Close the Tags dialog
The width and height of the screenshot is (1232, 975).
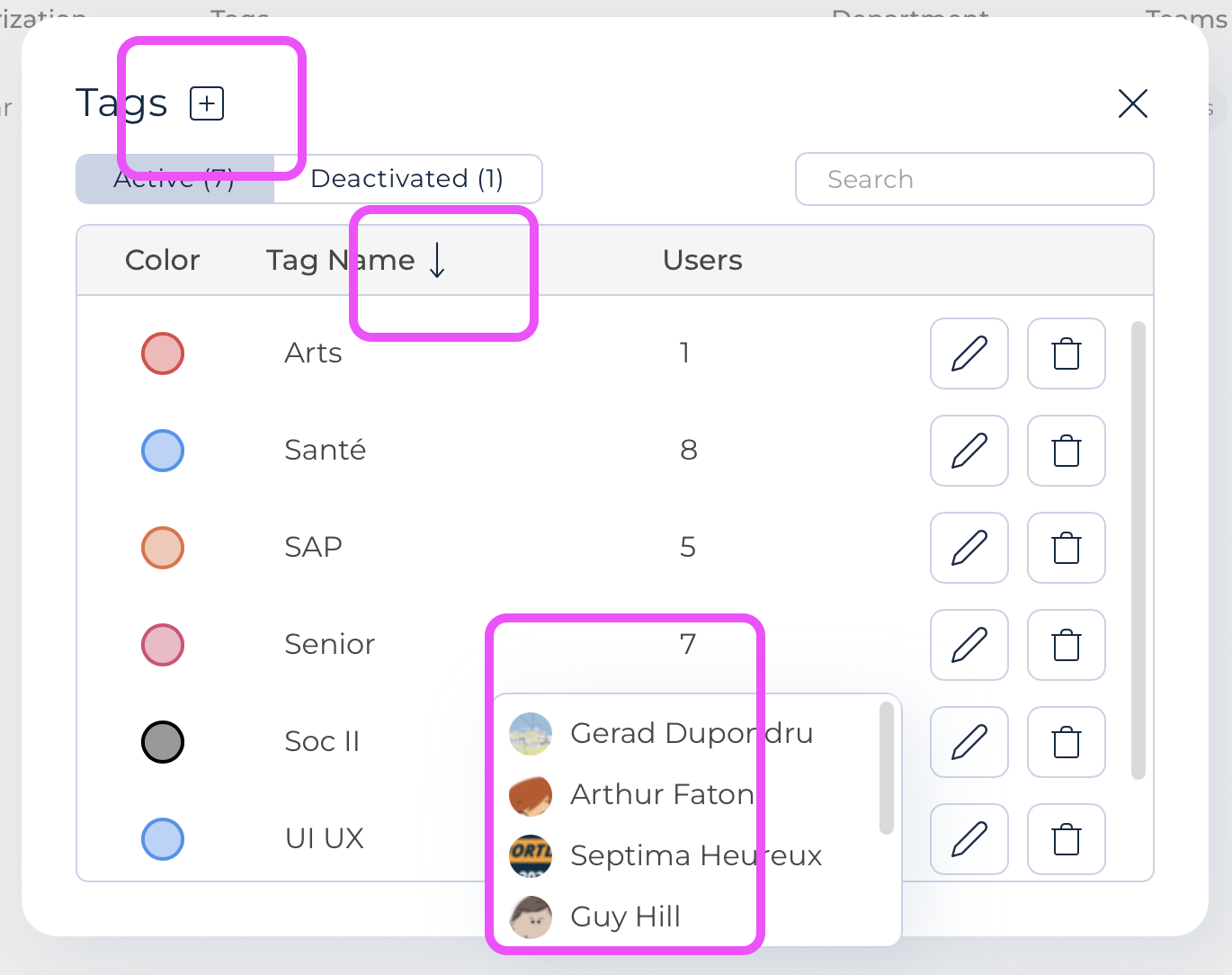tap(1133, 103)
